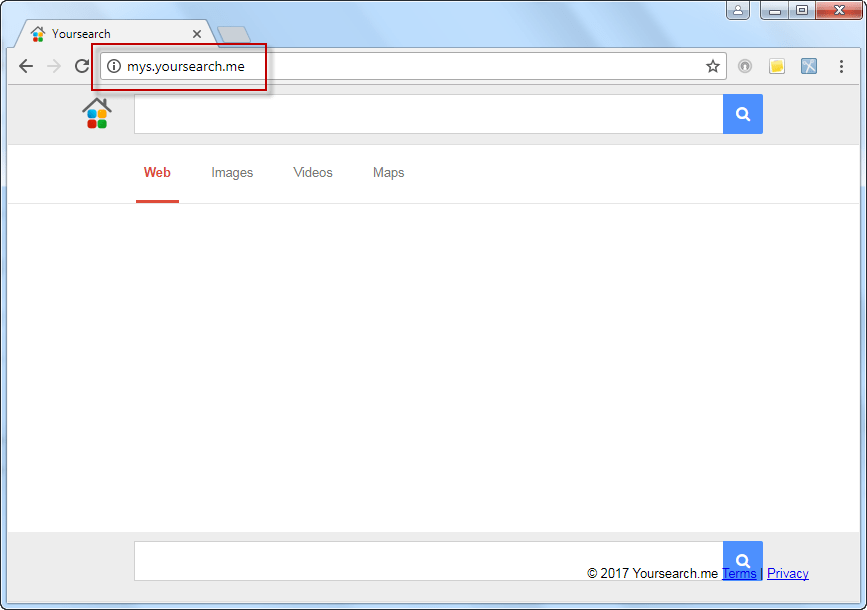Open a new browser tab
867x610 pixels.
pyautogui.click(x=234, y=34)
